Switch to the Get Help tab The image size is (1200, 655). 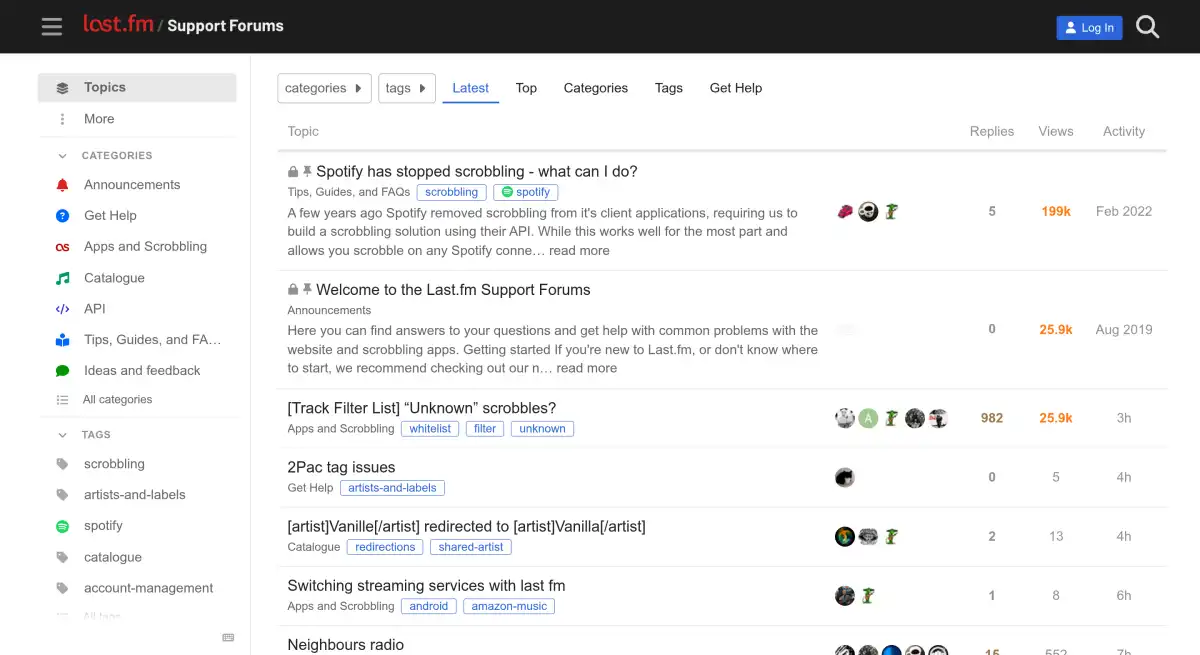tap(735, 88)
